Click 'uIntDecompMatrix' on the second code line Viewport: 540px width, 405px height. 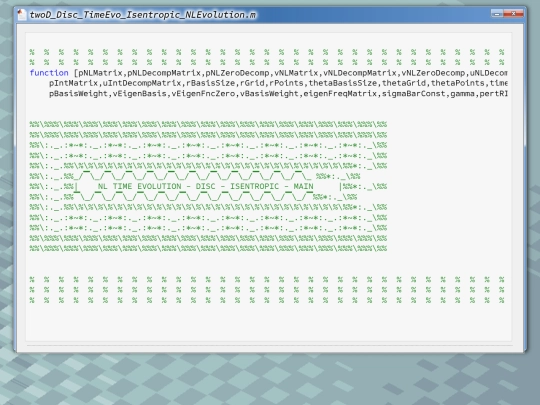[142, 83]
